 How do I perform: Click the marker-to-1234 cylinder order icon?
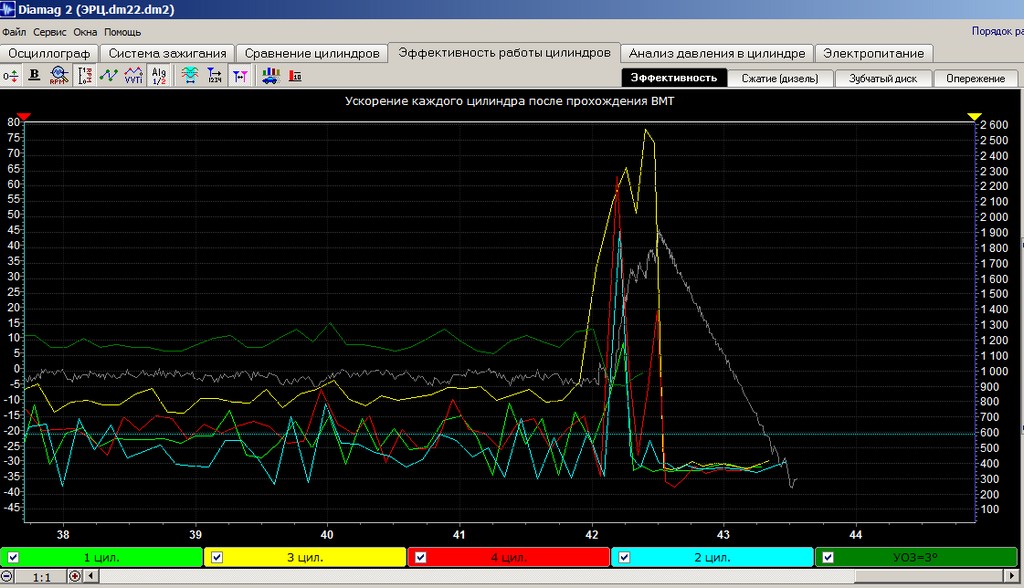(x=215, y=76)
